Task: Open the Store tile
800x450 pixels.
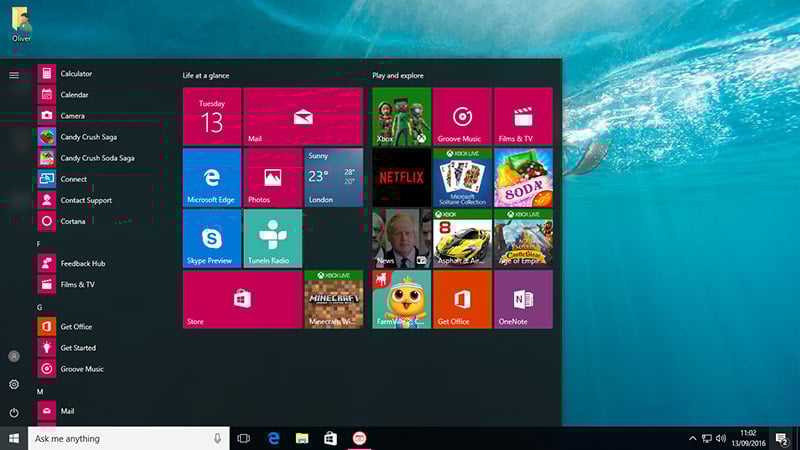Action: tap(242, 299)
